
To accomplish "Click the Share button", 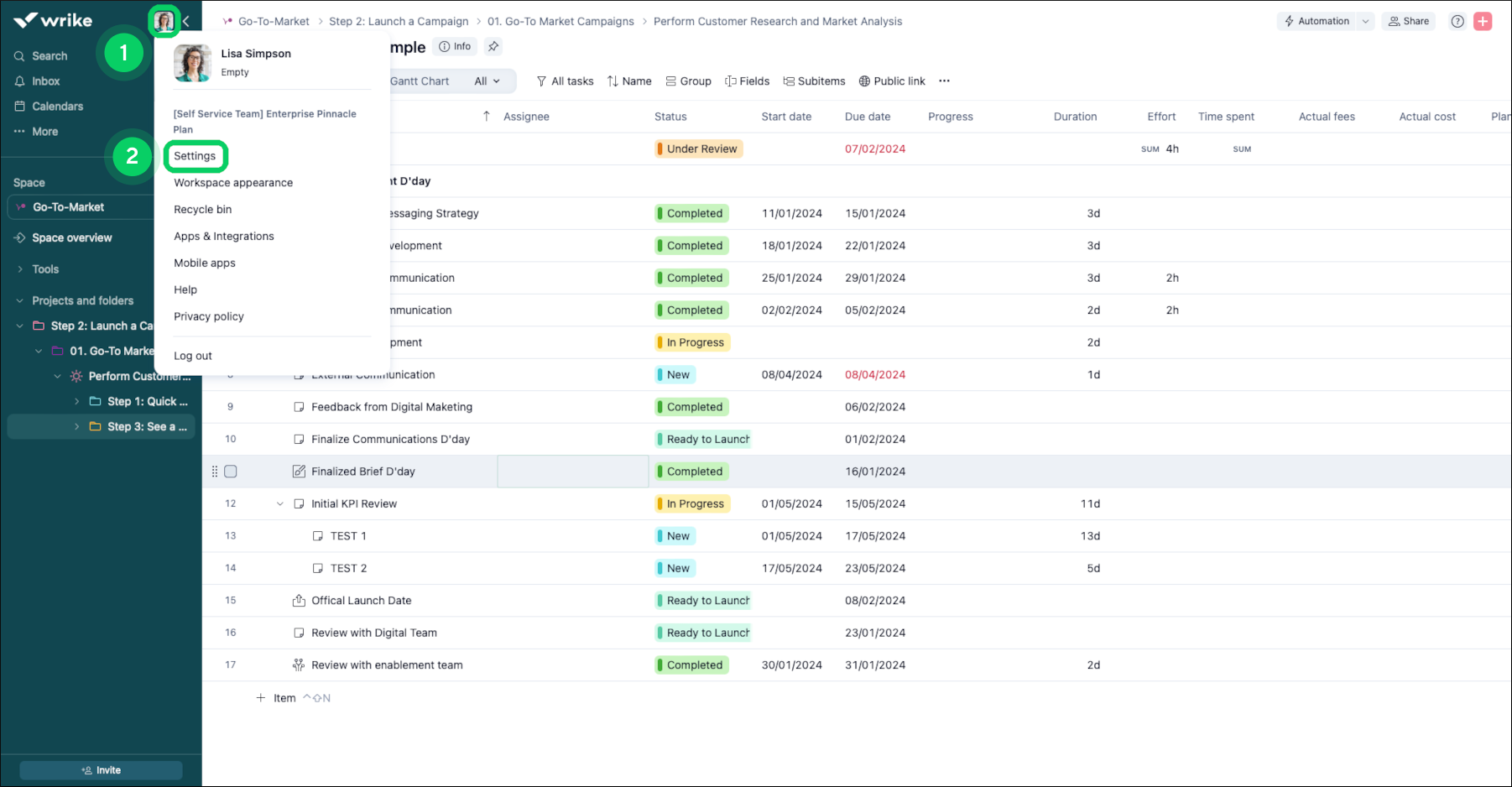I will [1409, 22].
